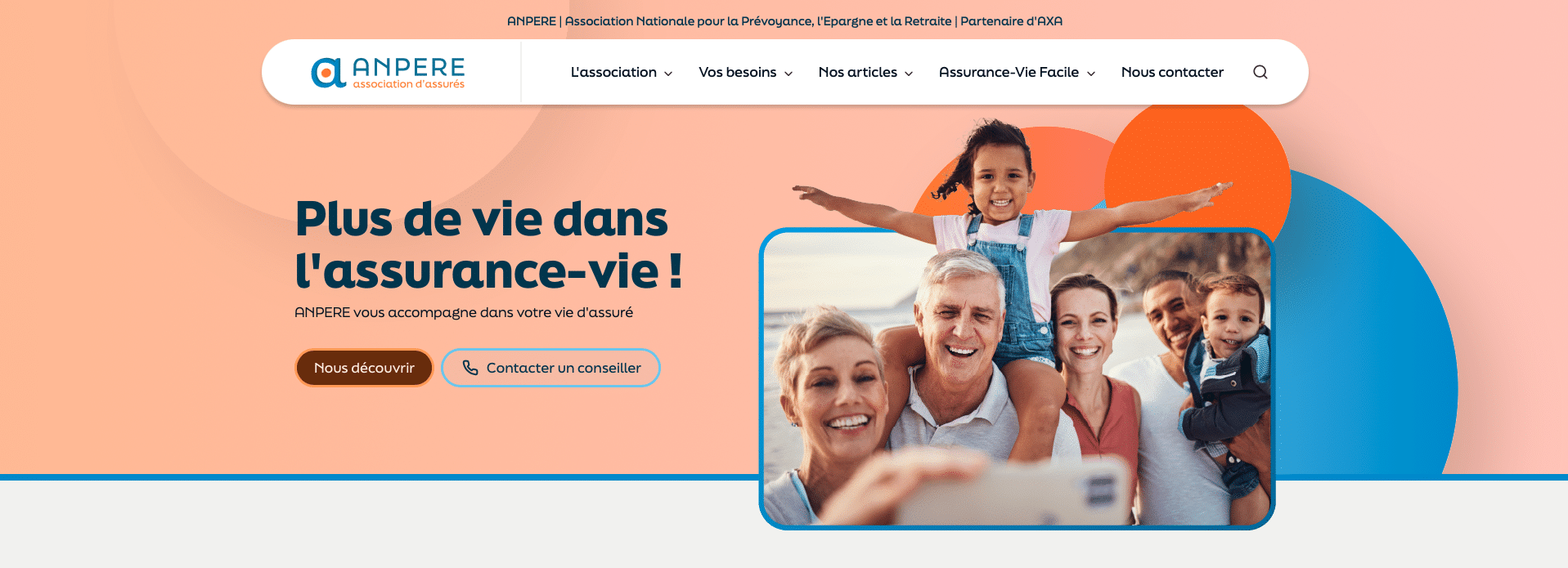Go to the Nous contacter page
The width and height of the screenshot is (1568, 568).
(x=1172, y=72)
